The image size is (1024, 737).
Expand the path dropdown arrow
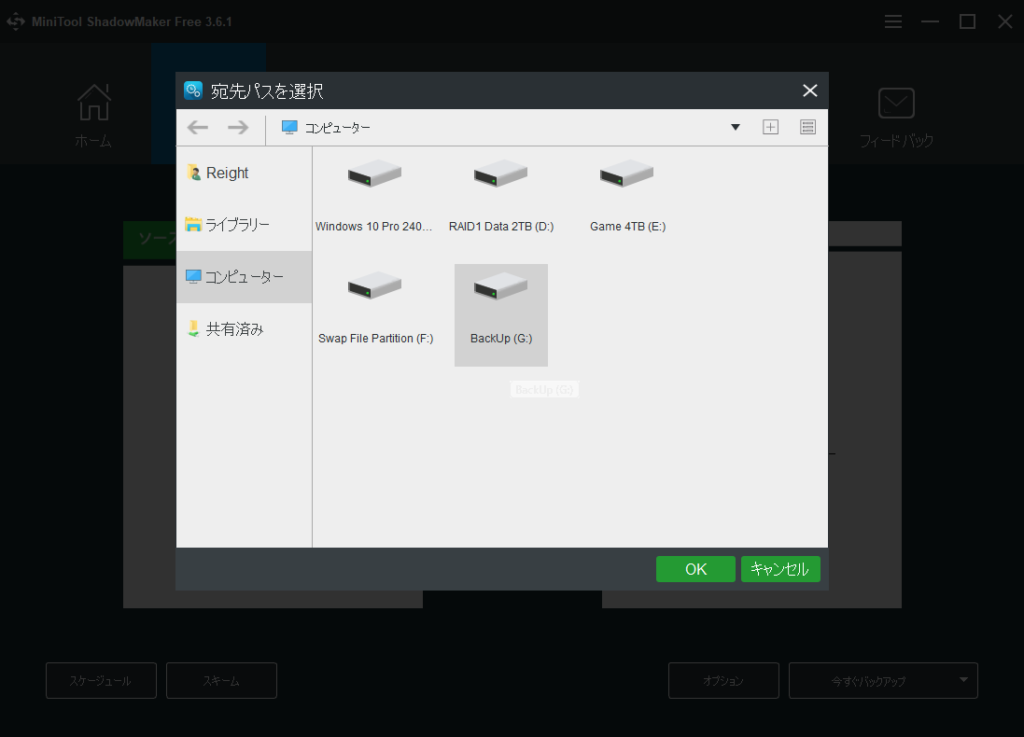pyautogui.click(x=735, y=127)
